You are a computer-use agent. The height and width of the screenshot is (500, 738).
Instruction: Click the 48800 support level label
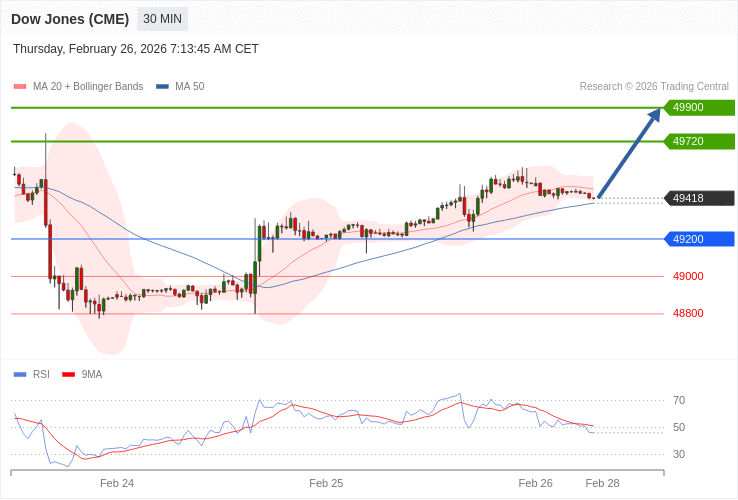tap(688, 314)
